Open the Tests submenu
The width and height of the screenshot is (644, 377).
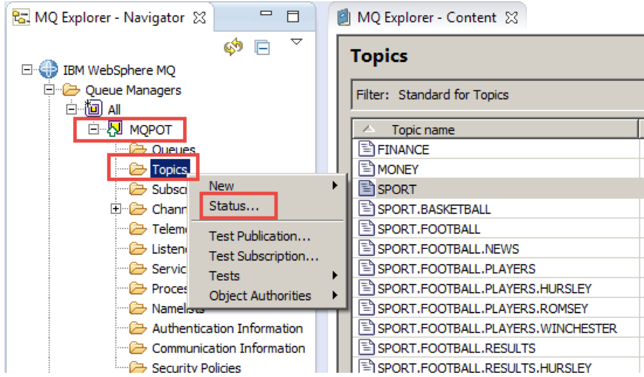coord(268,276)
